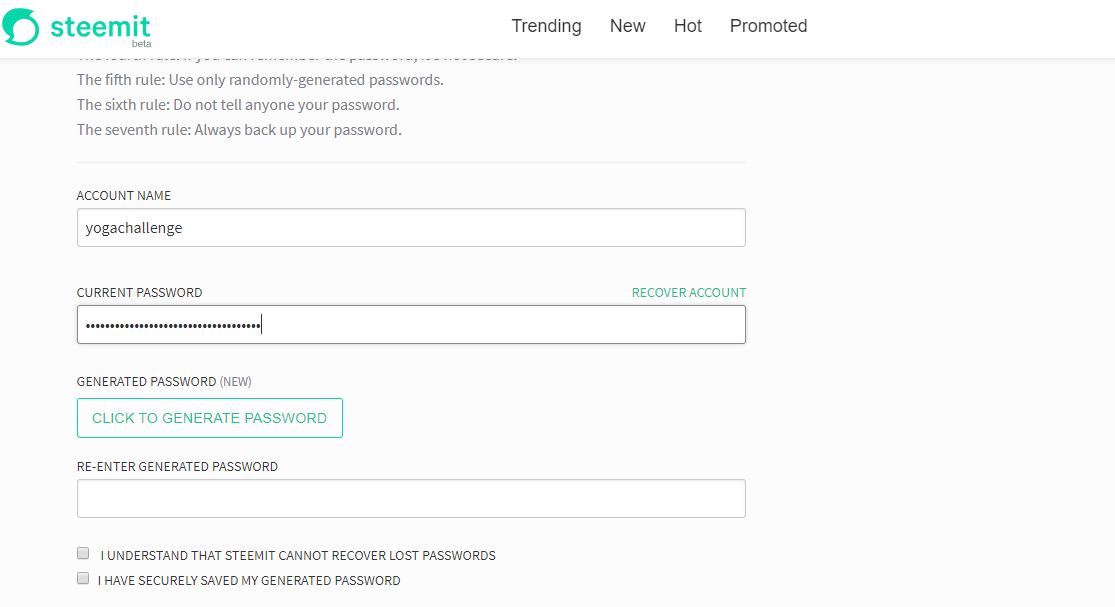Click the 'Account Name' field label

124,196
